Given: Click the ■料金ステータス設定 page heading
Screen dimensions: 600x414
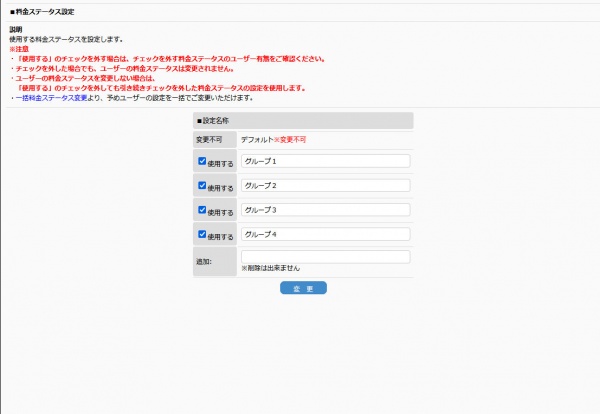Looking at the screenshot, I should coord(45,11).
